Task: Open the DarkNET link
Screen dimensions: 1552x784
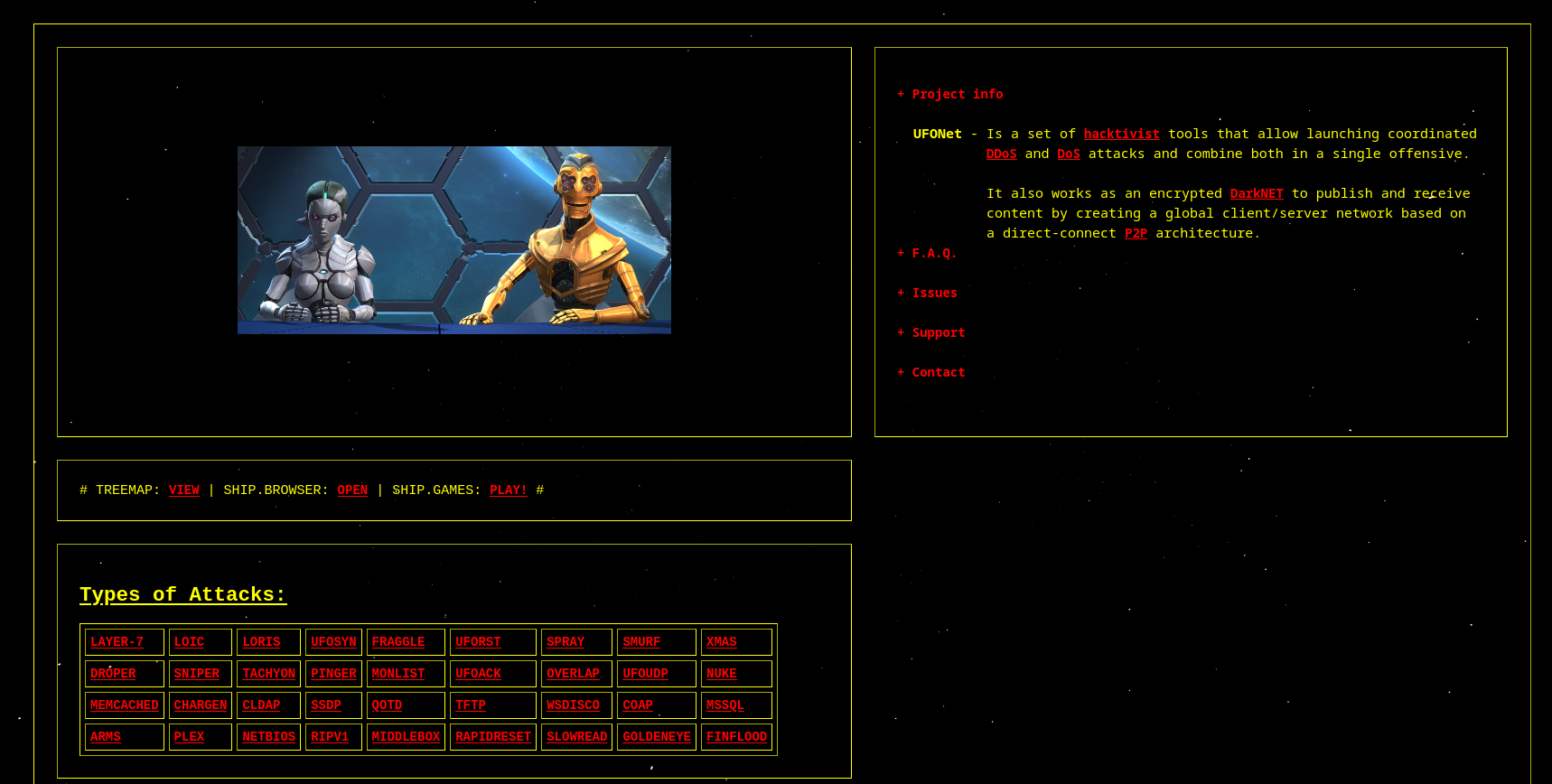Action: pos(1257,193)
